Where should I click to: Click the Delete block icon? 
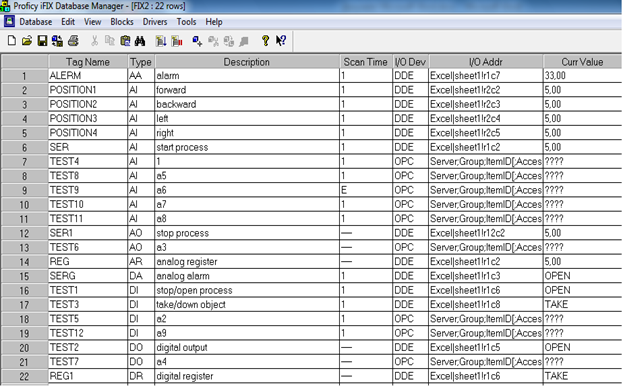(x=214, y=41)
